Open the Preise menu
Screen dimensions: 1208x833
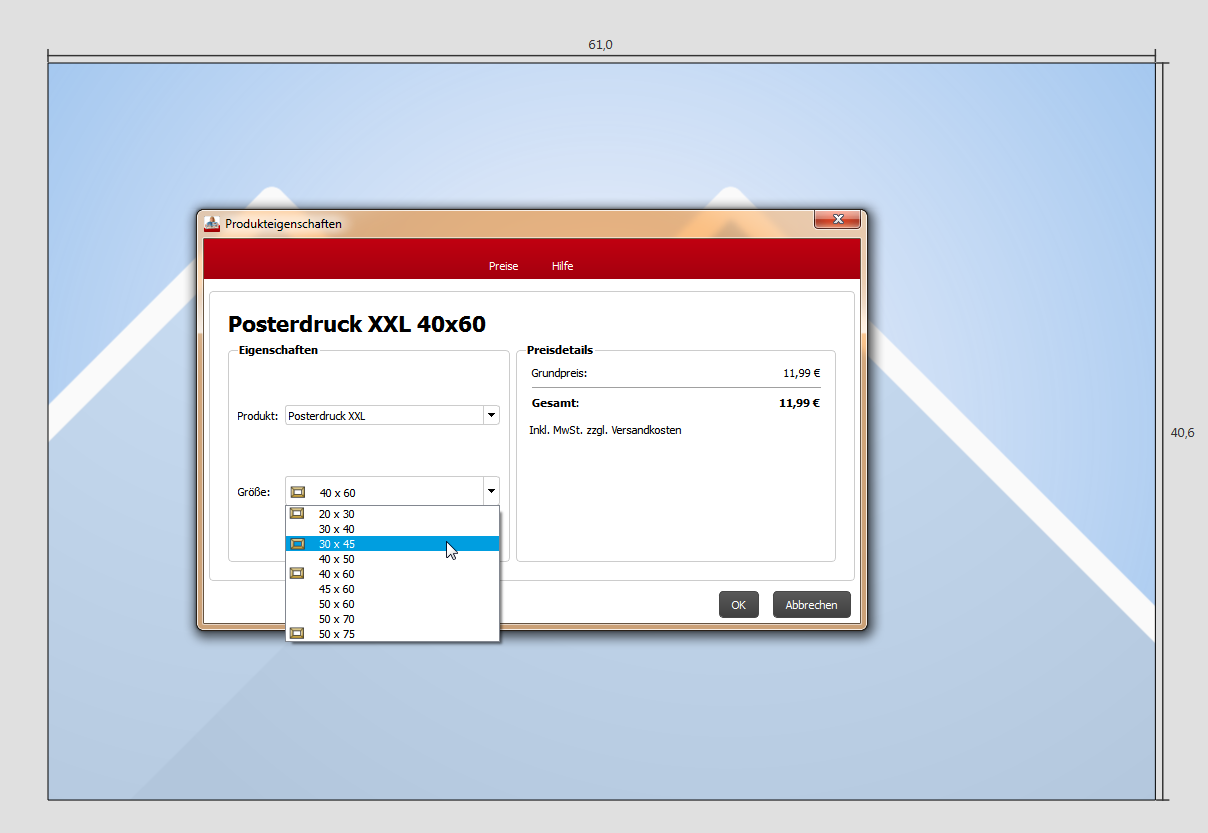503,266
